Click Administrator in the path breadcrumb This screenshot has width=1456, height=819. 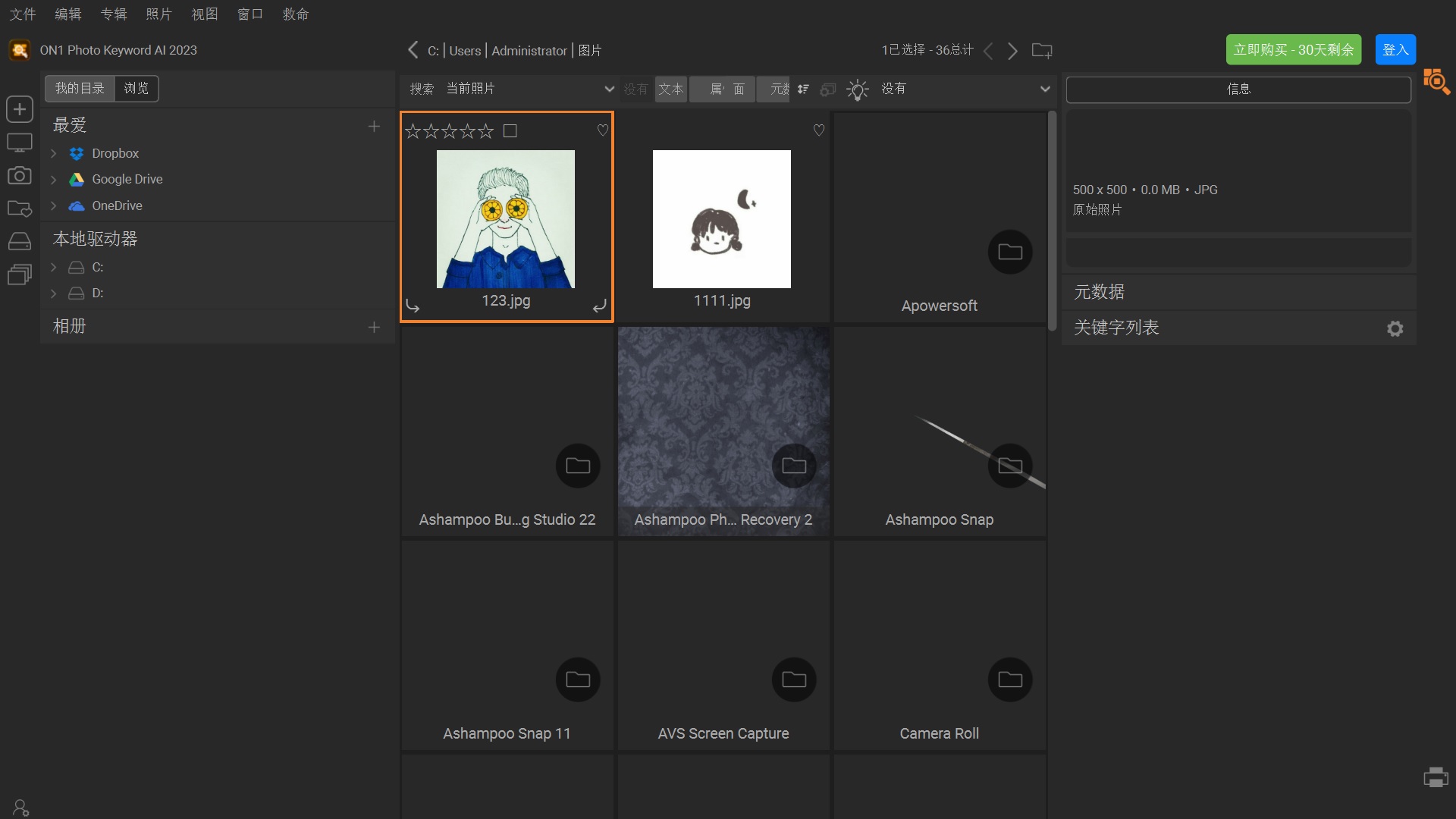tap(529, 51)
